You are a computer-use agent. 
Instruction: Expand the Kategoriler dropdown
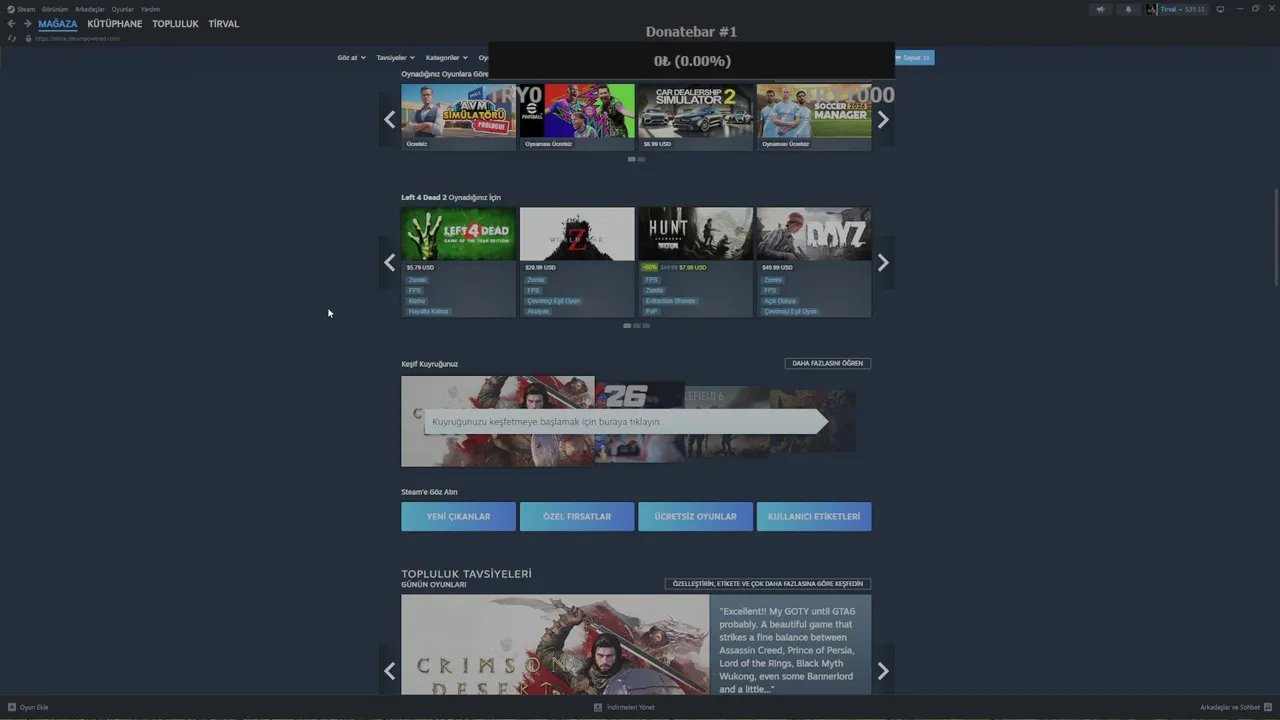(446, 58)
